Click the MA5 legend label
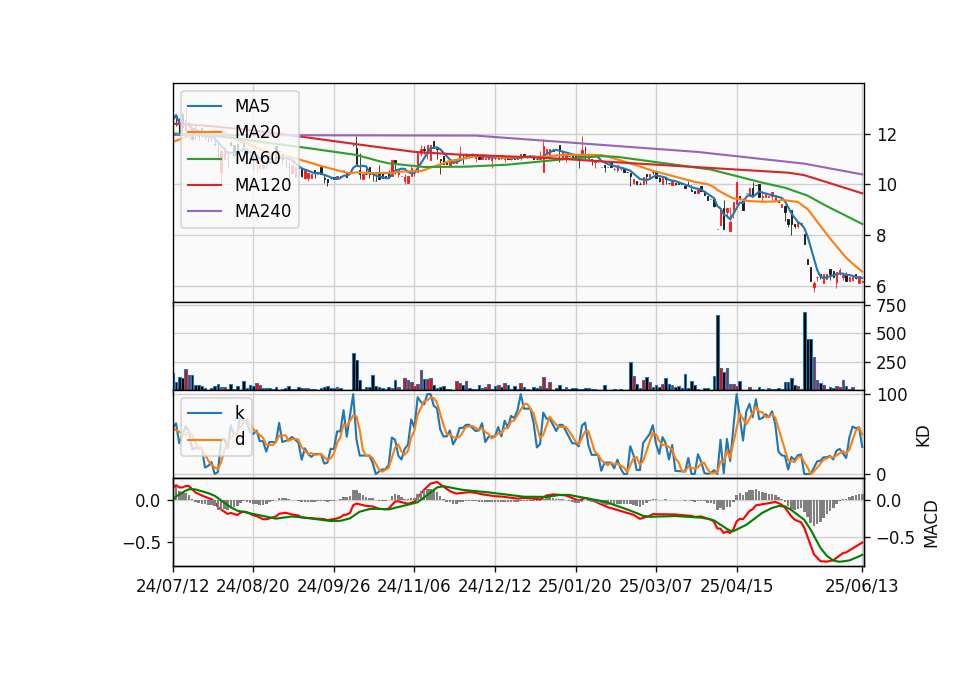Viewport: 960px width, 690px height. click(x=252, y=106)
